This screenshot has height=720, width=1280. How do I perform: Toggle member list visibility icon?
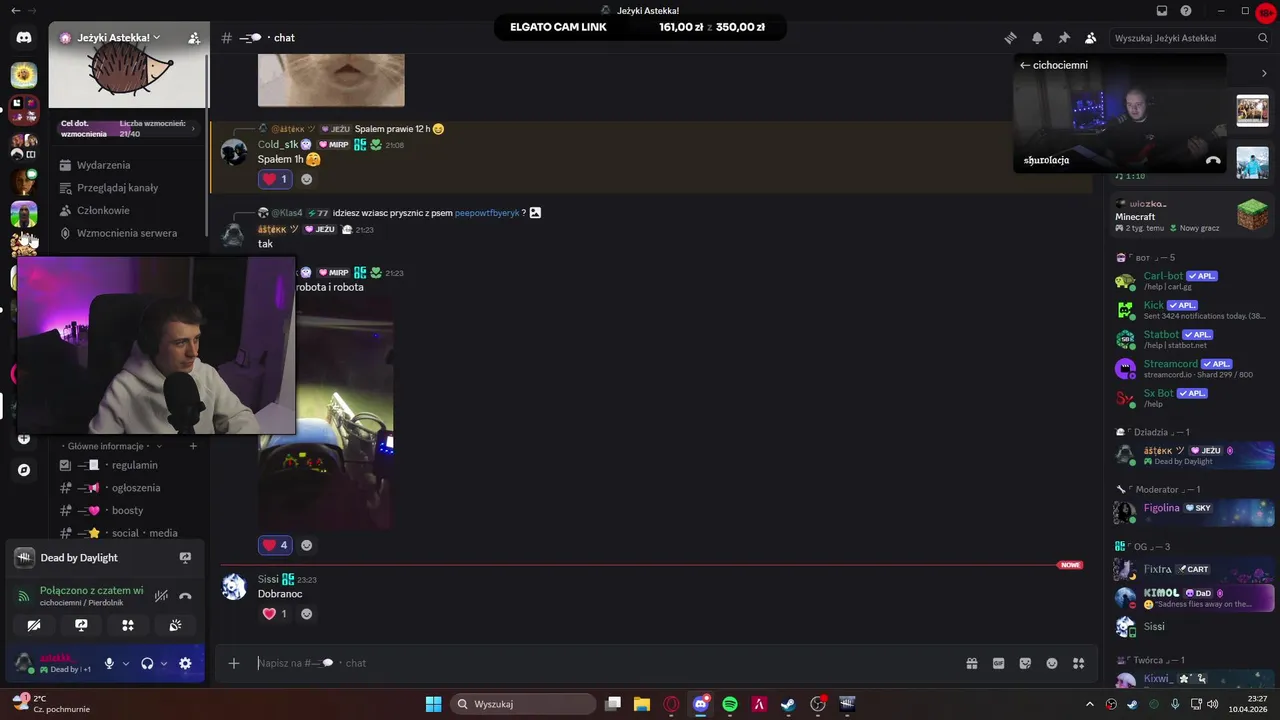coord(1090,38)
